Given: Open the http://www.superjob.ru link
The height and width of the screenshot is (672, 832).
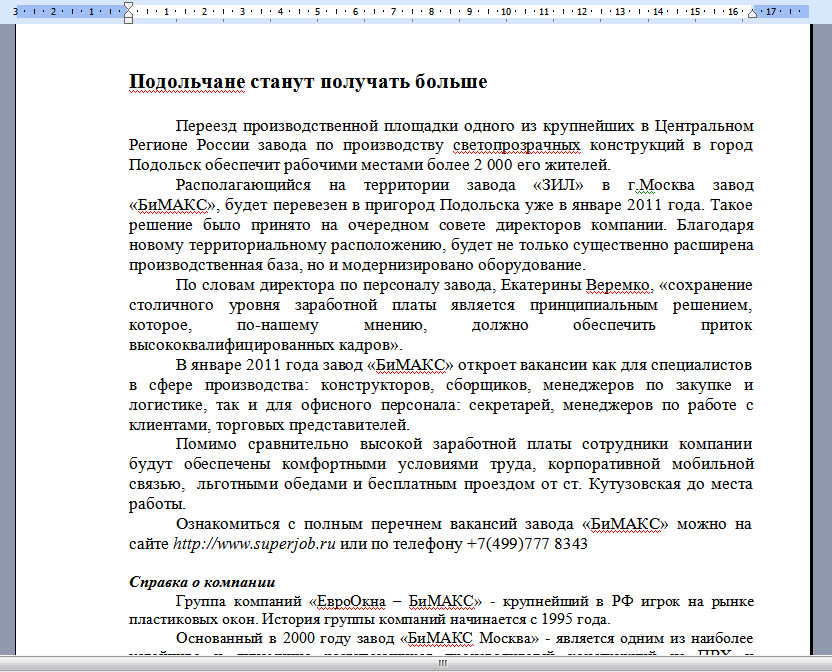Looking at the screenshot, I should [254, 544].
